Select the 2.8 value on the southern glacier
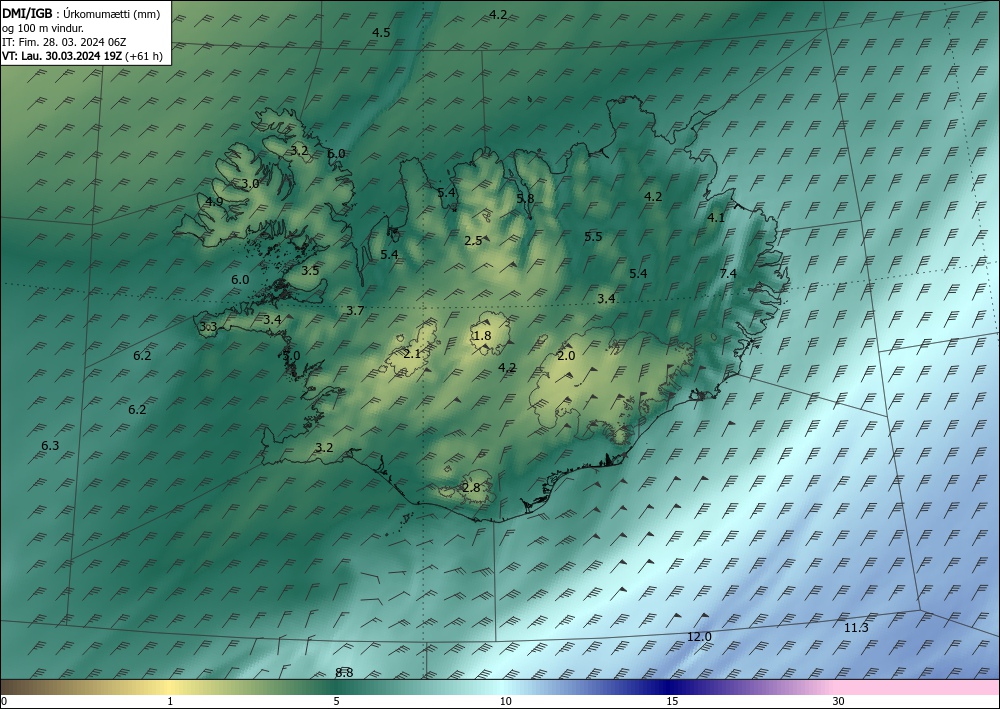 471,488
